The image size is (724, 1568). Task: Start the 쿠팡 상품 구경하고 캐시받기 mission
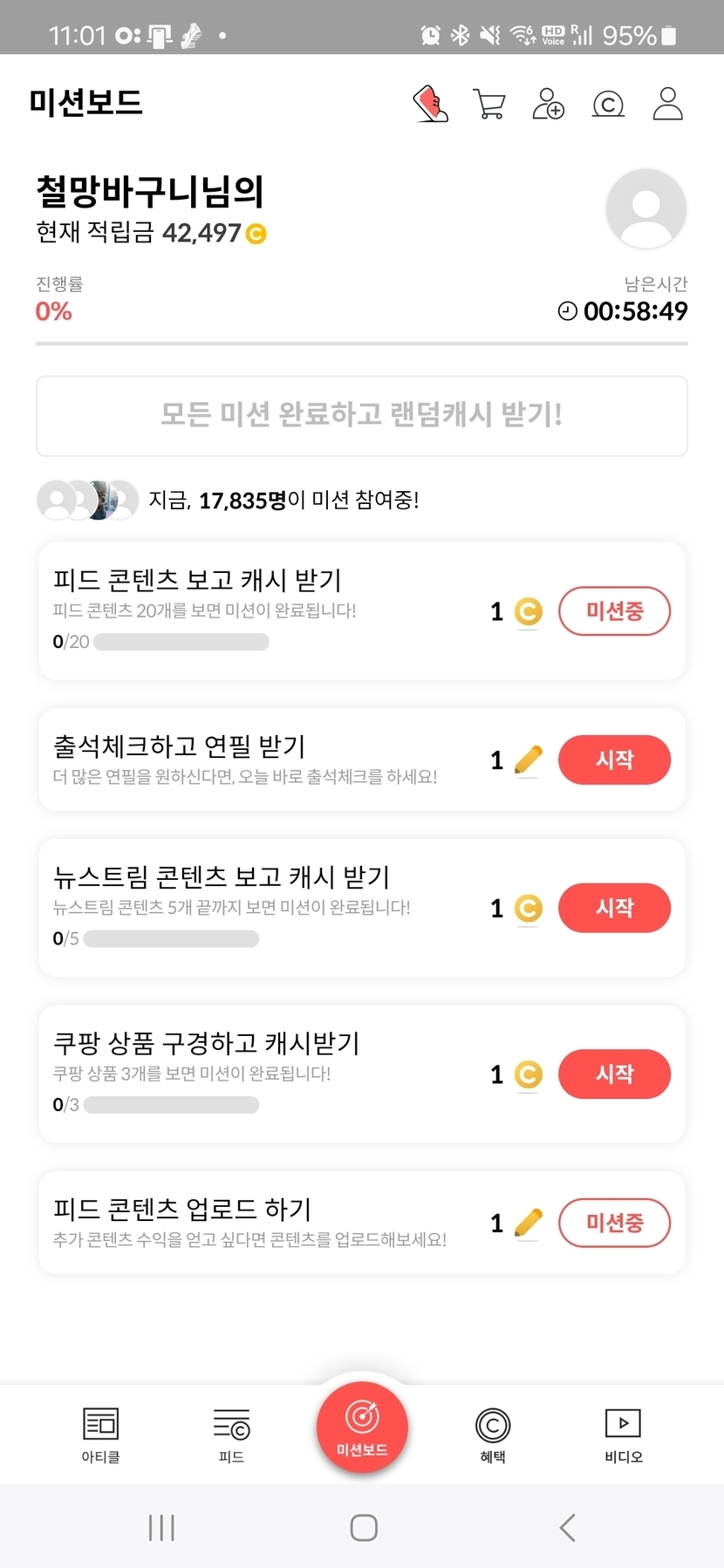pos(614,1074)
